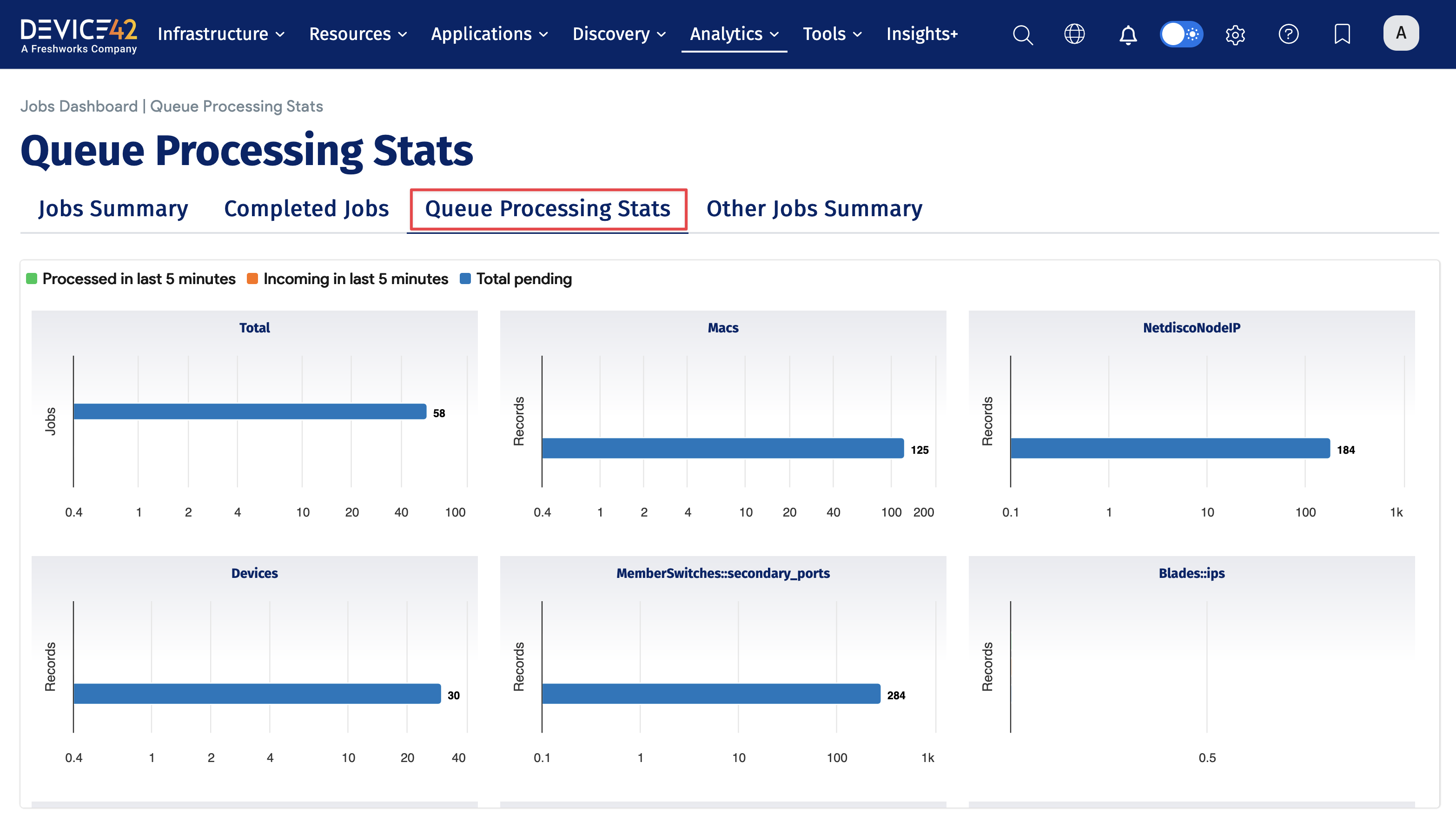
Task: Expand the Infrastructure menu
Action: pos(221,34)
